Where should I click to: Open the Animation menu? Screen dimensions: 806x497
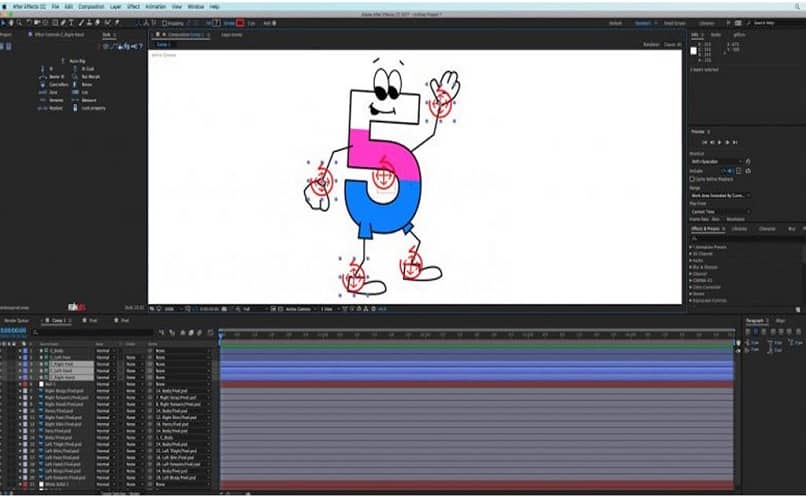(x=155, y=7)
